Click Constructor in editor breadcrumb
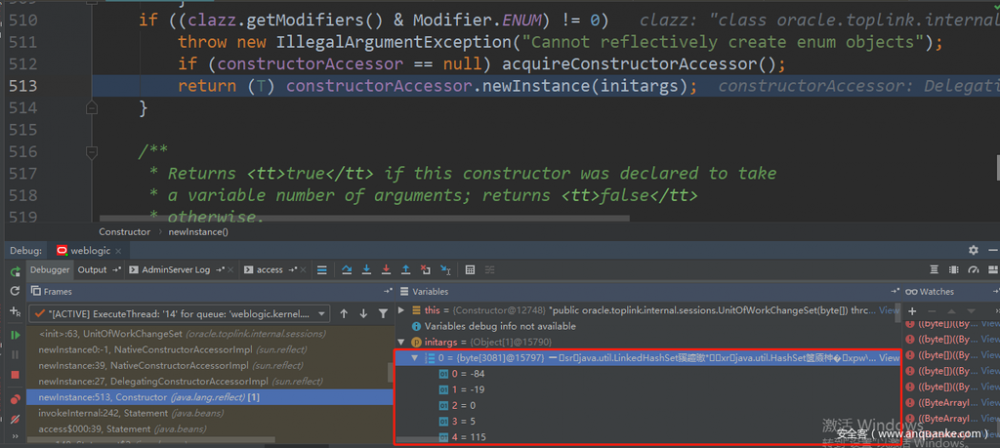 coord(124,232)
